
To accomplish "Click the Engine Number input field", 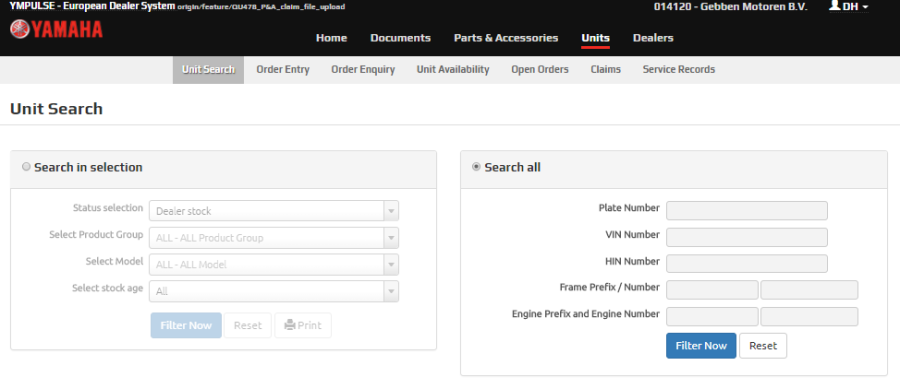I will pos(809,317).
